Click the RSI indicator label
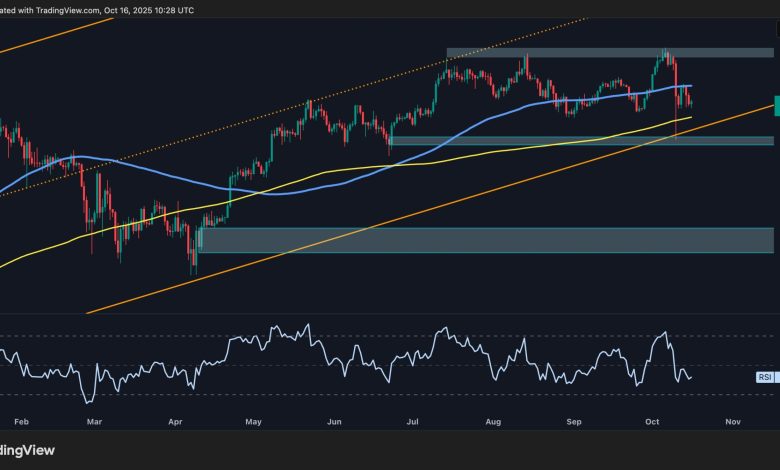This screenshot has width=780, height=470. pyautogui.click(x=765, y=377)
